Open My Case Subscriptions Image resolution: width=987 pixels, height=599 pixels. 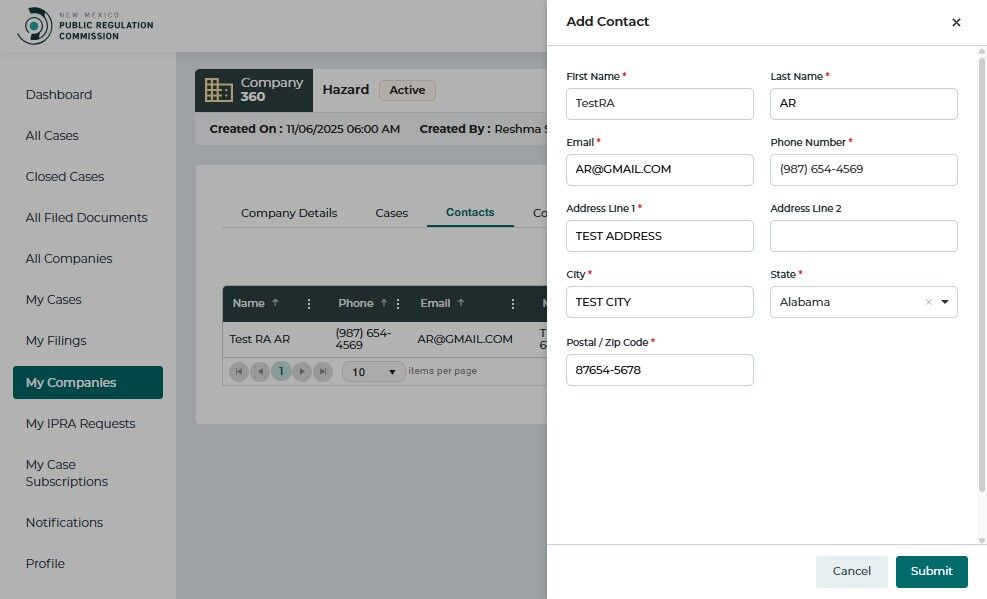click(67, 473)
